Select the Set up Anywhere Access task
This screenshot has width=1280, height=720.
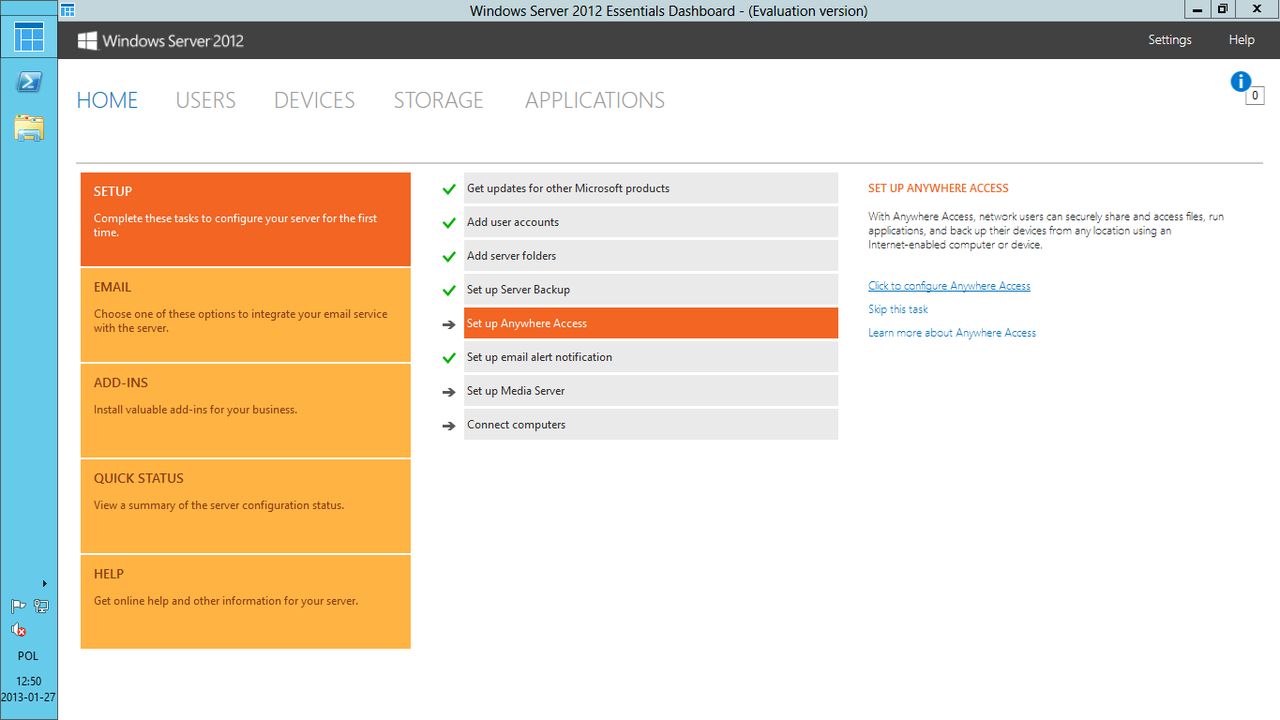(x=651, y=323)
